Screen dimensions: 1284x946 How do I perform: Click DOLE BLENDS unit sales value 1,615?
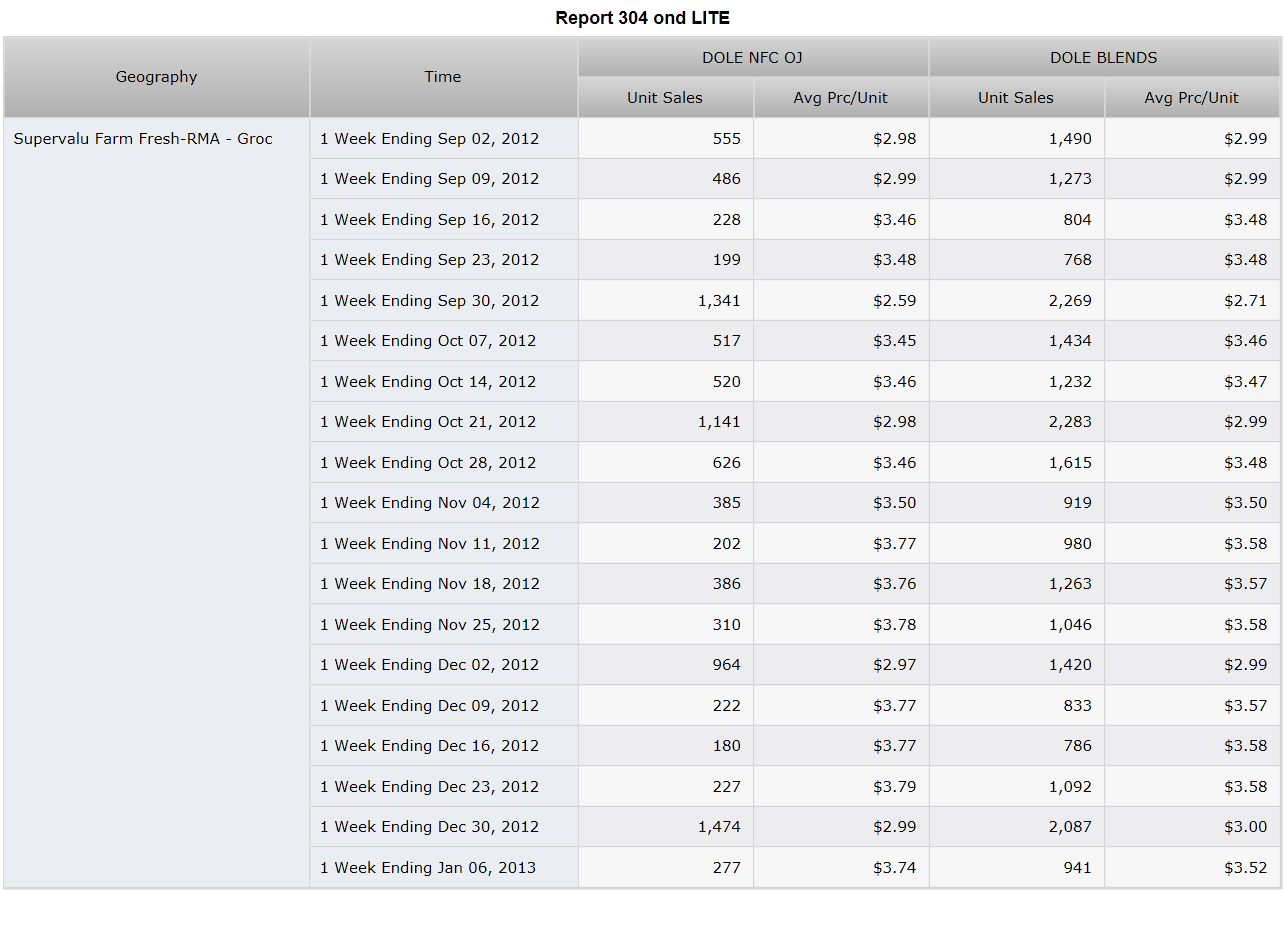click(x=1070, y=462)
